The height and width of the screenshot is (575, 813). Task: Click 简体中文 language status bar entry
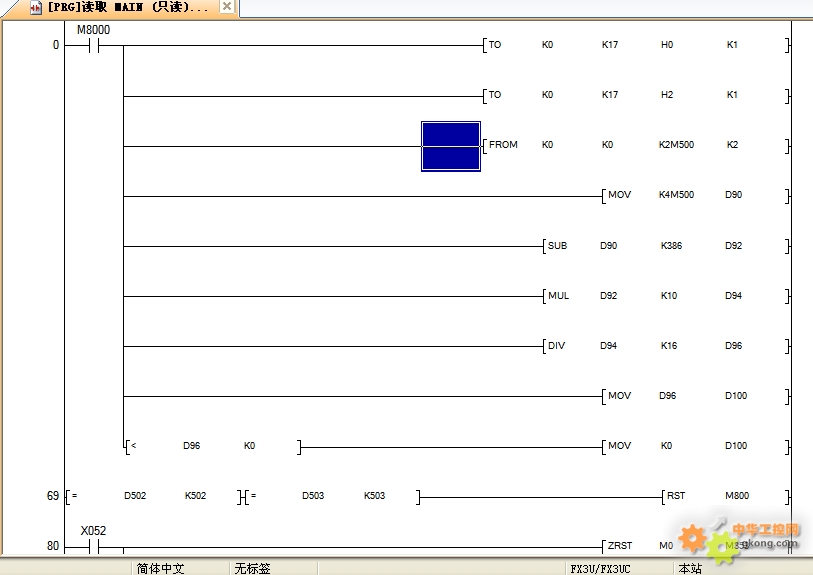point(161,569)
